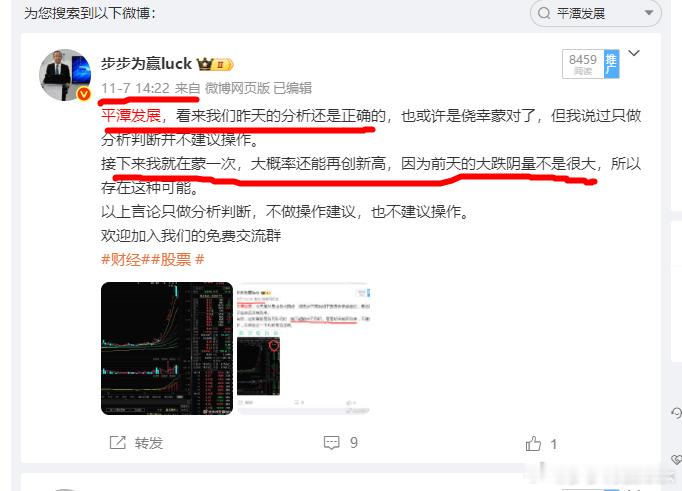
Task: Click the comment bubble icon
Action: pos(331,443)
